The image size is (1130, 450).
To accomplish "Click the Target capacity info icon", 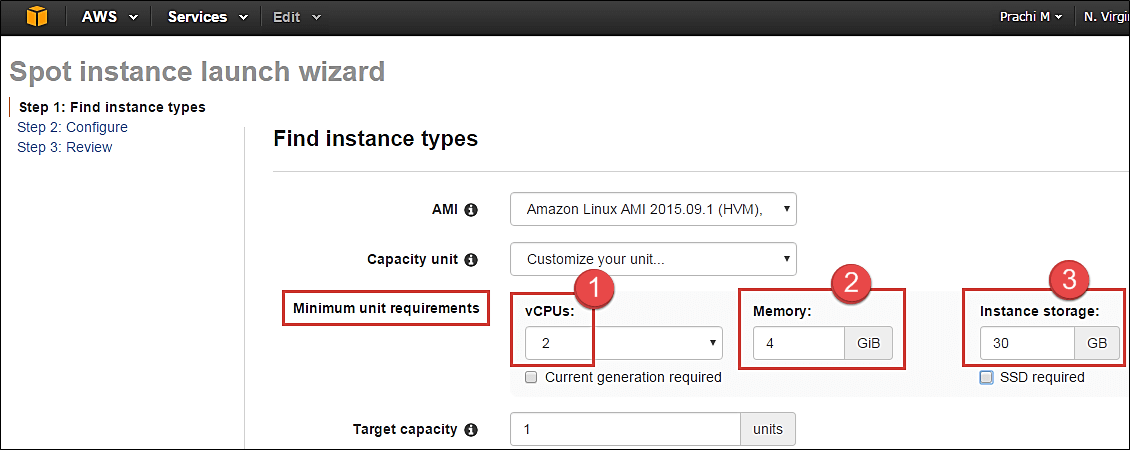I will [x=471, y=430].
